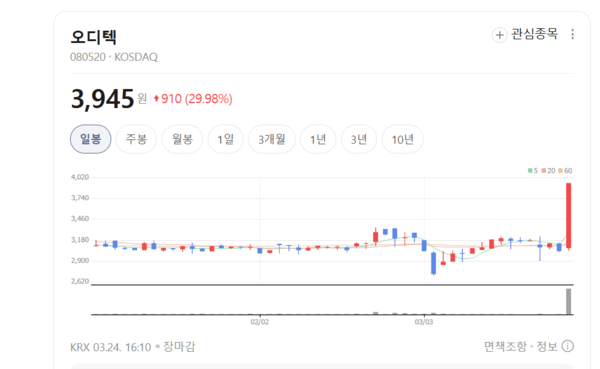Click the 4,020 price axis label
Image resolution: width=600 pixels, height=369 pixels.
point(80,177)
